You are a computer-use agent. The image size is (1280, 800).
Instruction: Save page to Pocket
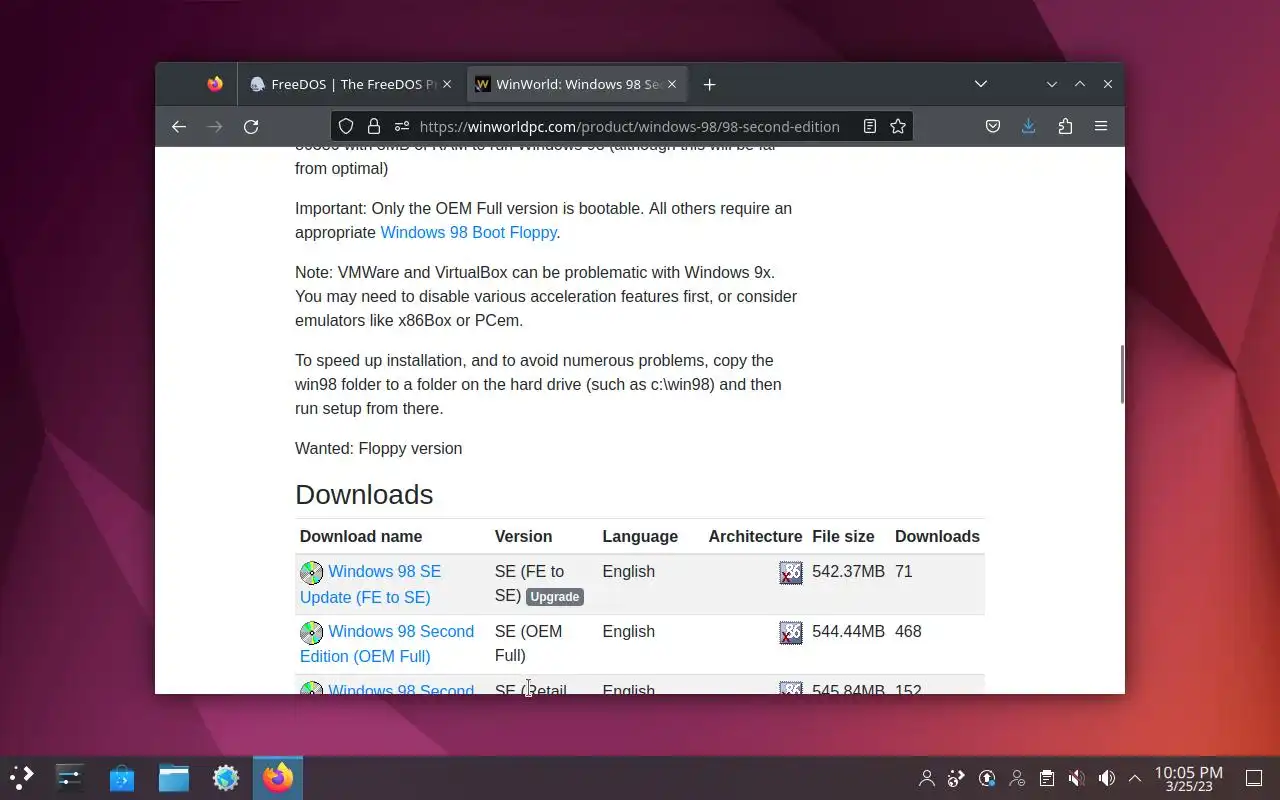tap(993, 126)
